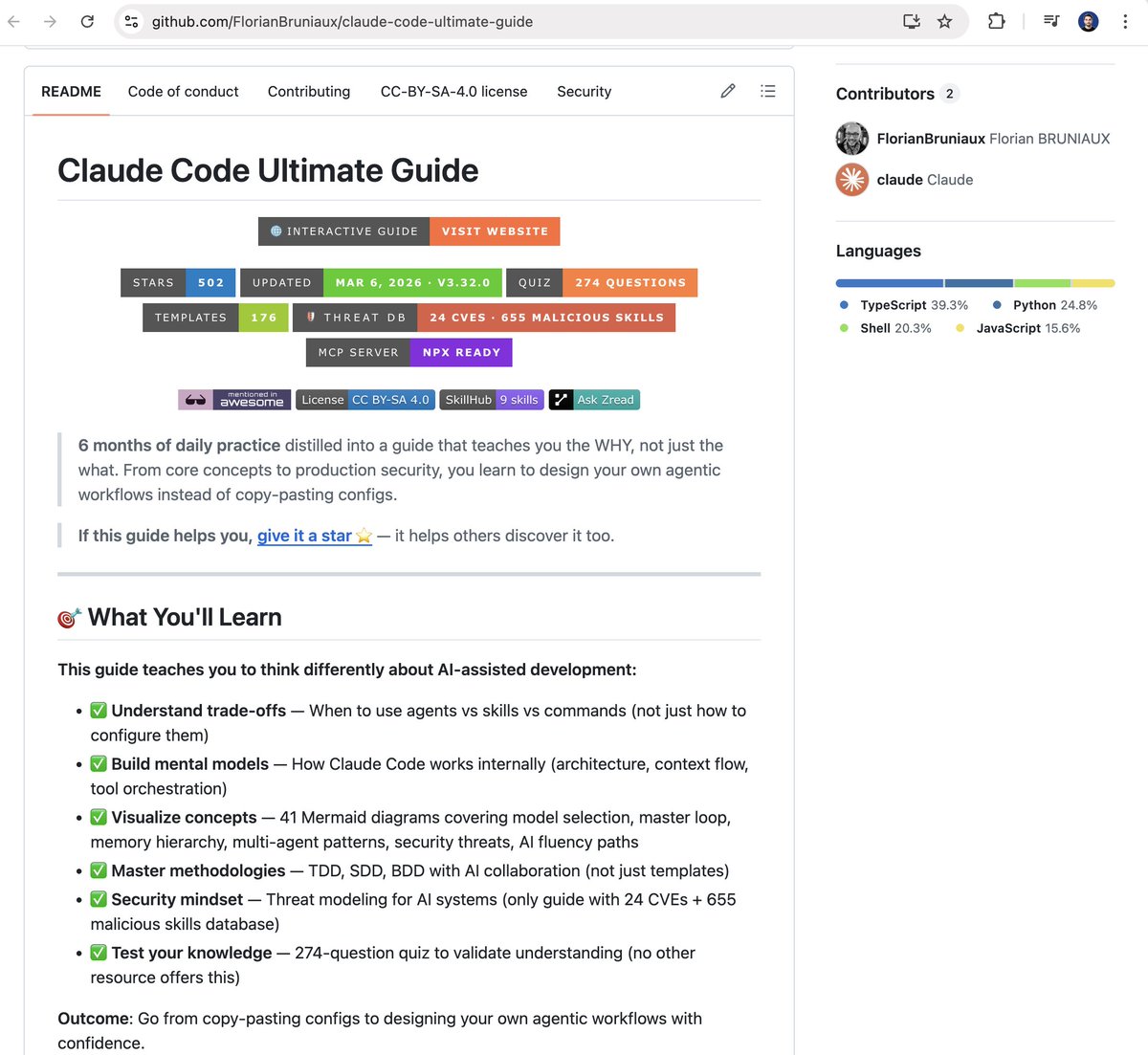Follow the "give it a star" link
The width and height of the screenshot is (1148, 1055).
314,536
